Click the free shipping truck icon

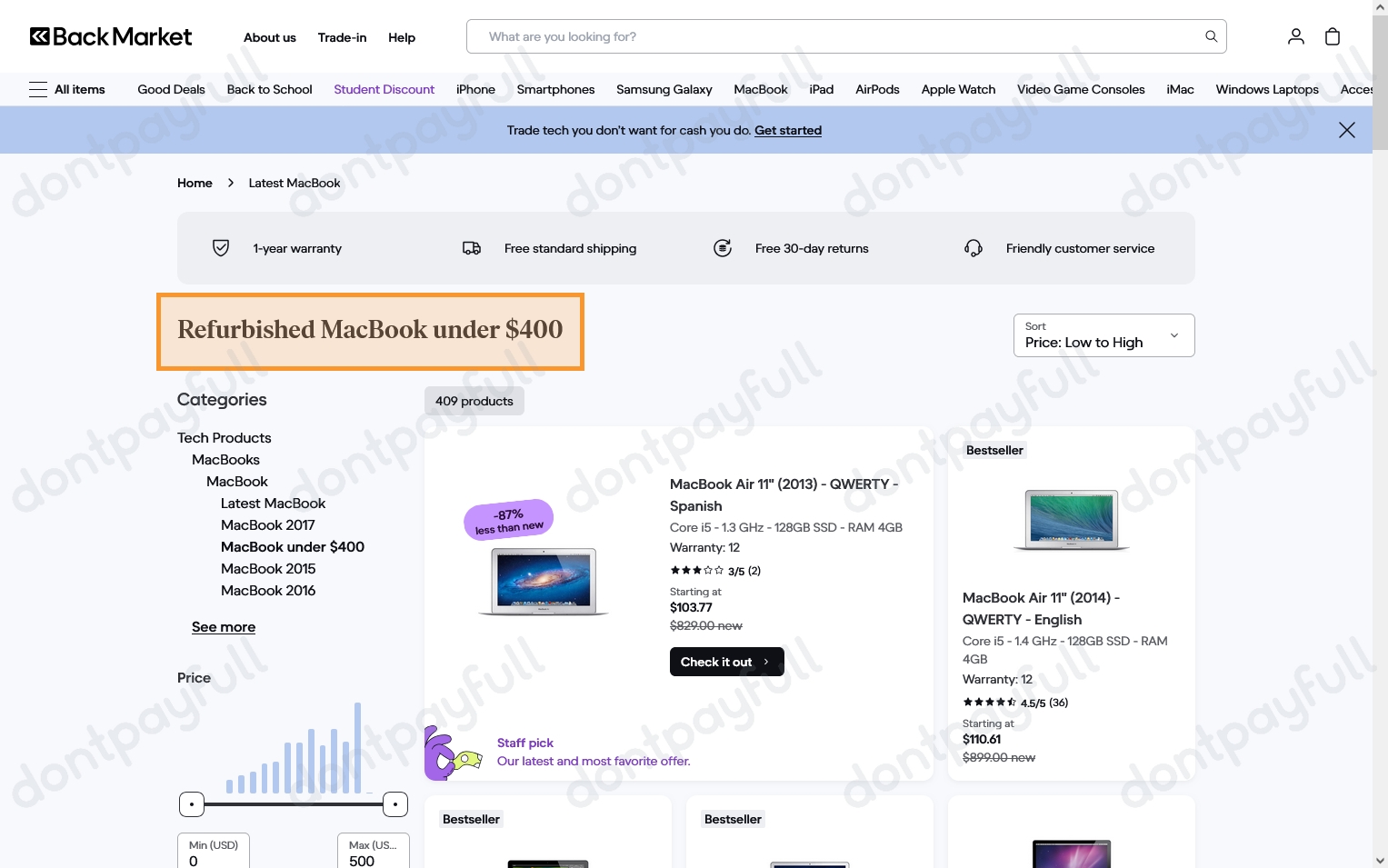coord(472,248)
